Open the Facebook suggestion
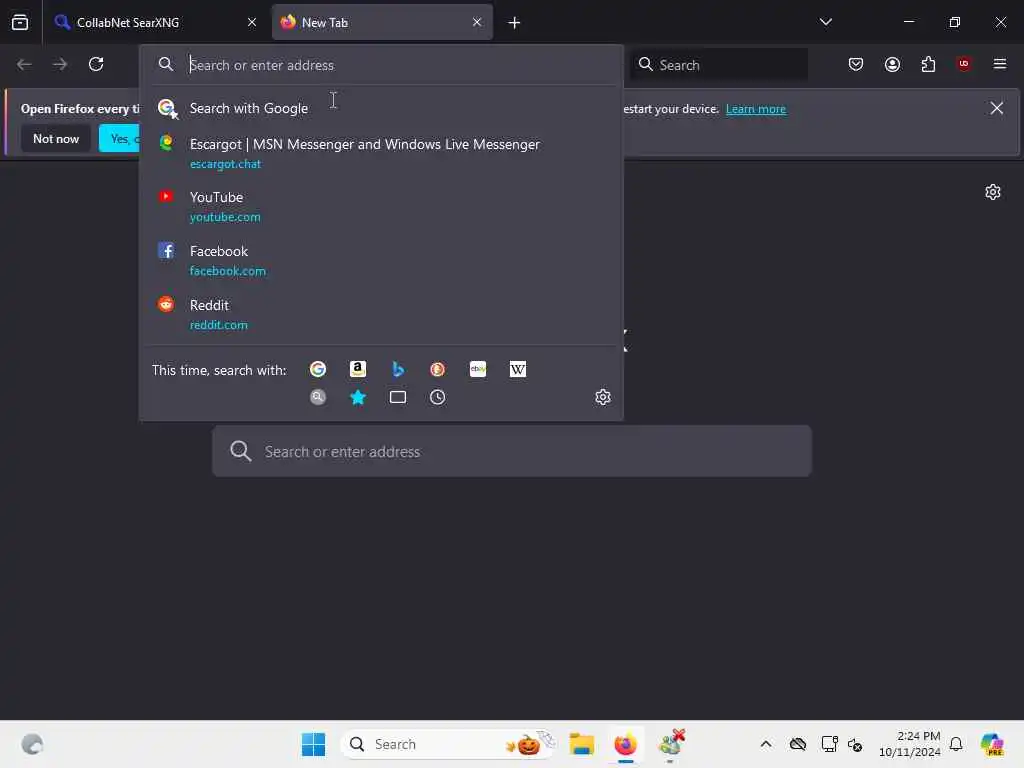Image resolution: width=1024 pixels, height=768 pixels. click(x=382, y=261)
